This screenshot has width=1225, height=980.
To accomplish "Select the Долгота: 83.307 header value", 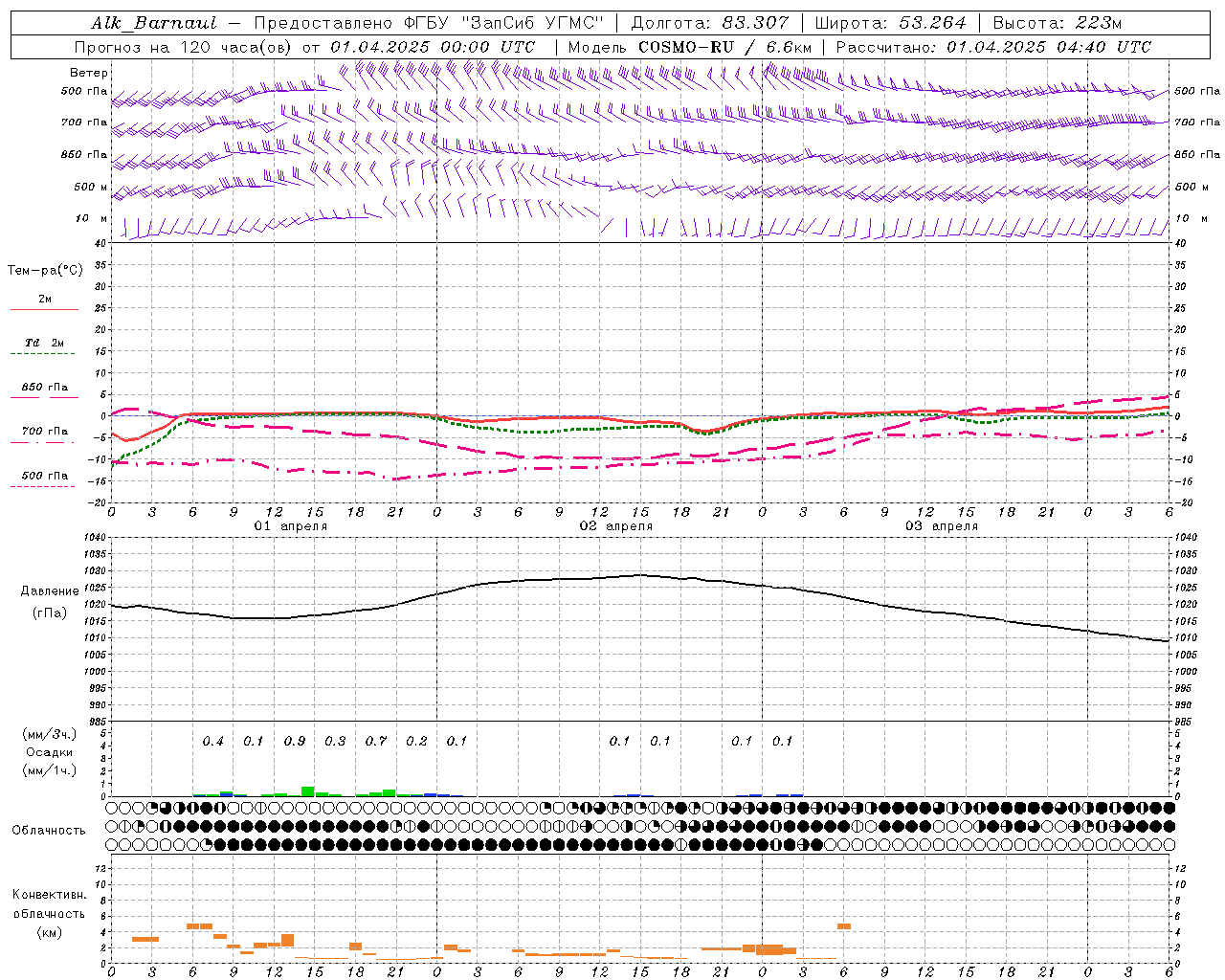I will [x=710, y=23].
